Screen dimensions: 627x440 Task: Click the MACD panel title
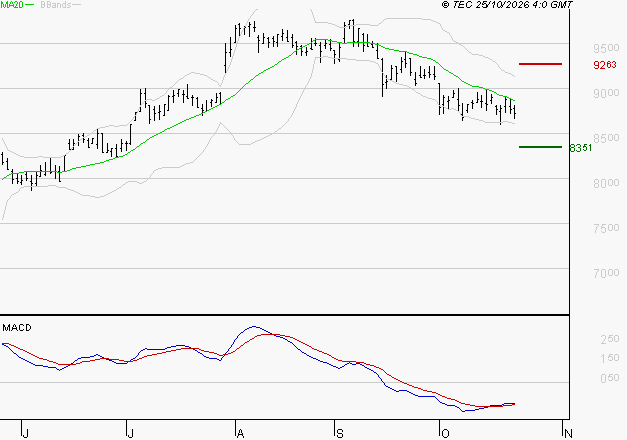pyautogui.click(x=17, y=328)
